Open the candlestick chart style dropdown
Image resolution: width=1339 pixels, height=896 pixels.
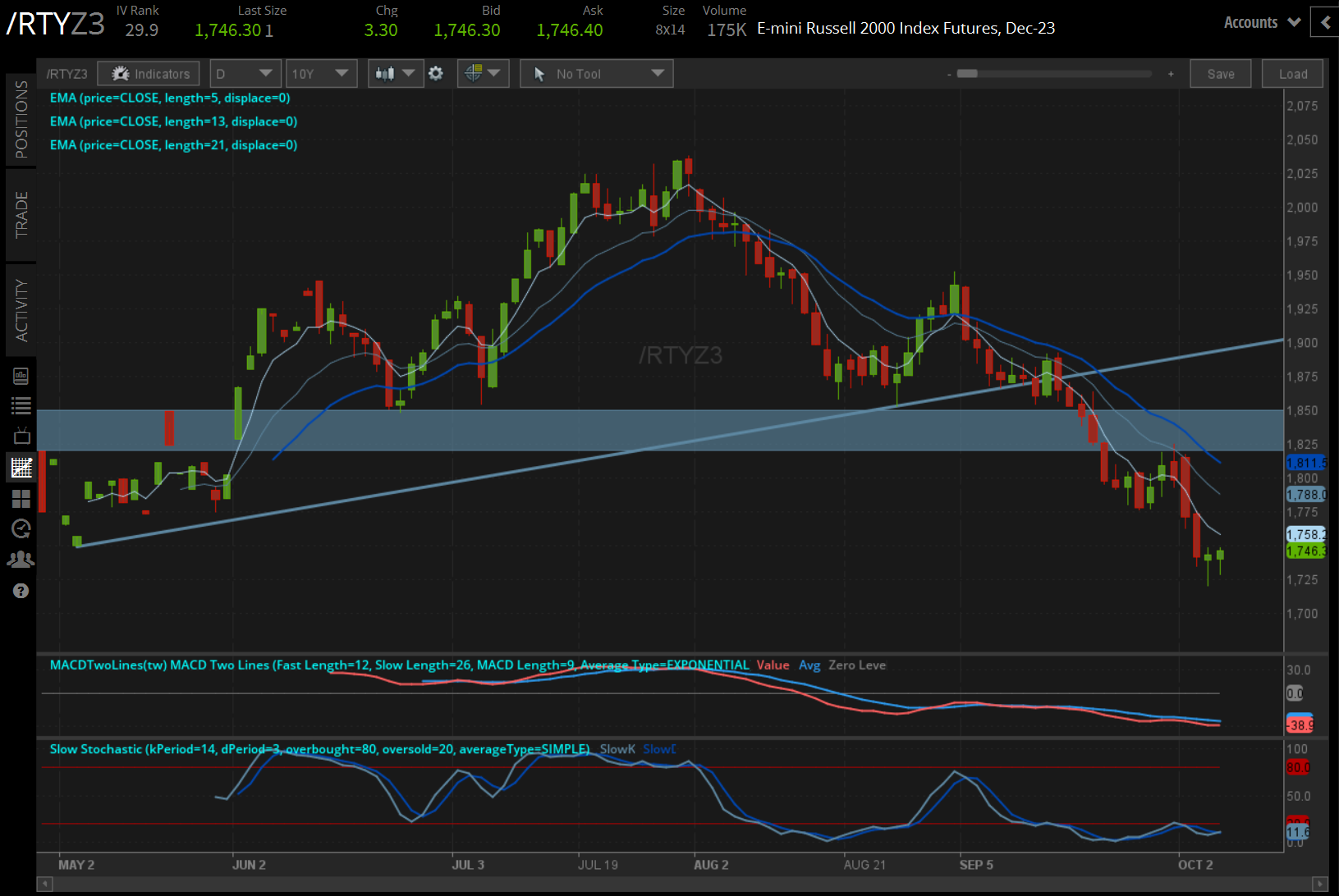coord(395,74)
